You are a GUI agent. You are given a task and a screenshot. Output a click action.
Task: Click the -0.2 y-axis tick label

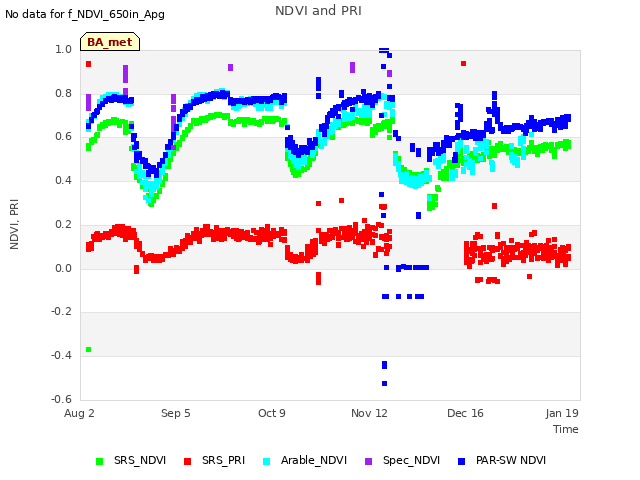point(62,311)
